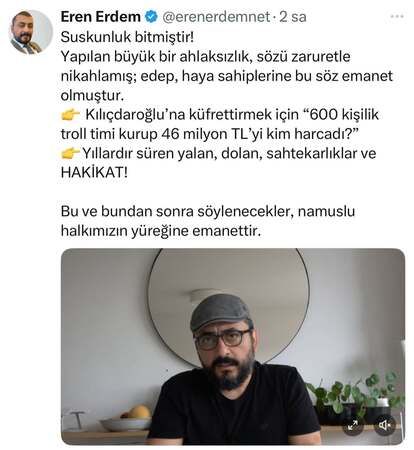Open the Eren Erdem display name link

(101, 17)
